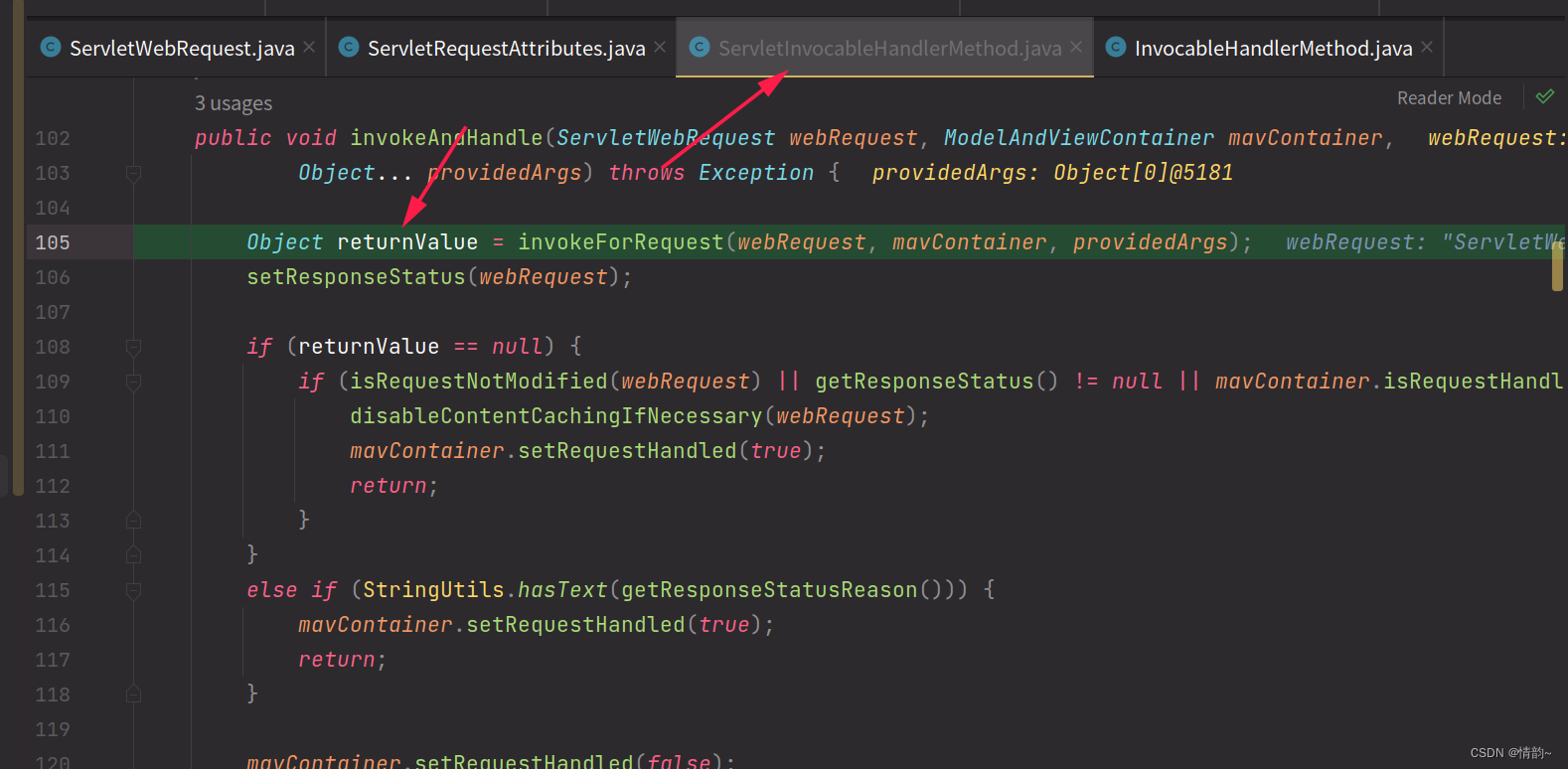1568x769 pixels.
Task: Click StringUtils on line 115
Action: (x=433, y=590)
